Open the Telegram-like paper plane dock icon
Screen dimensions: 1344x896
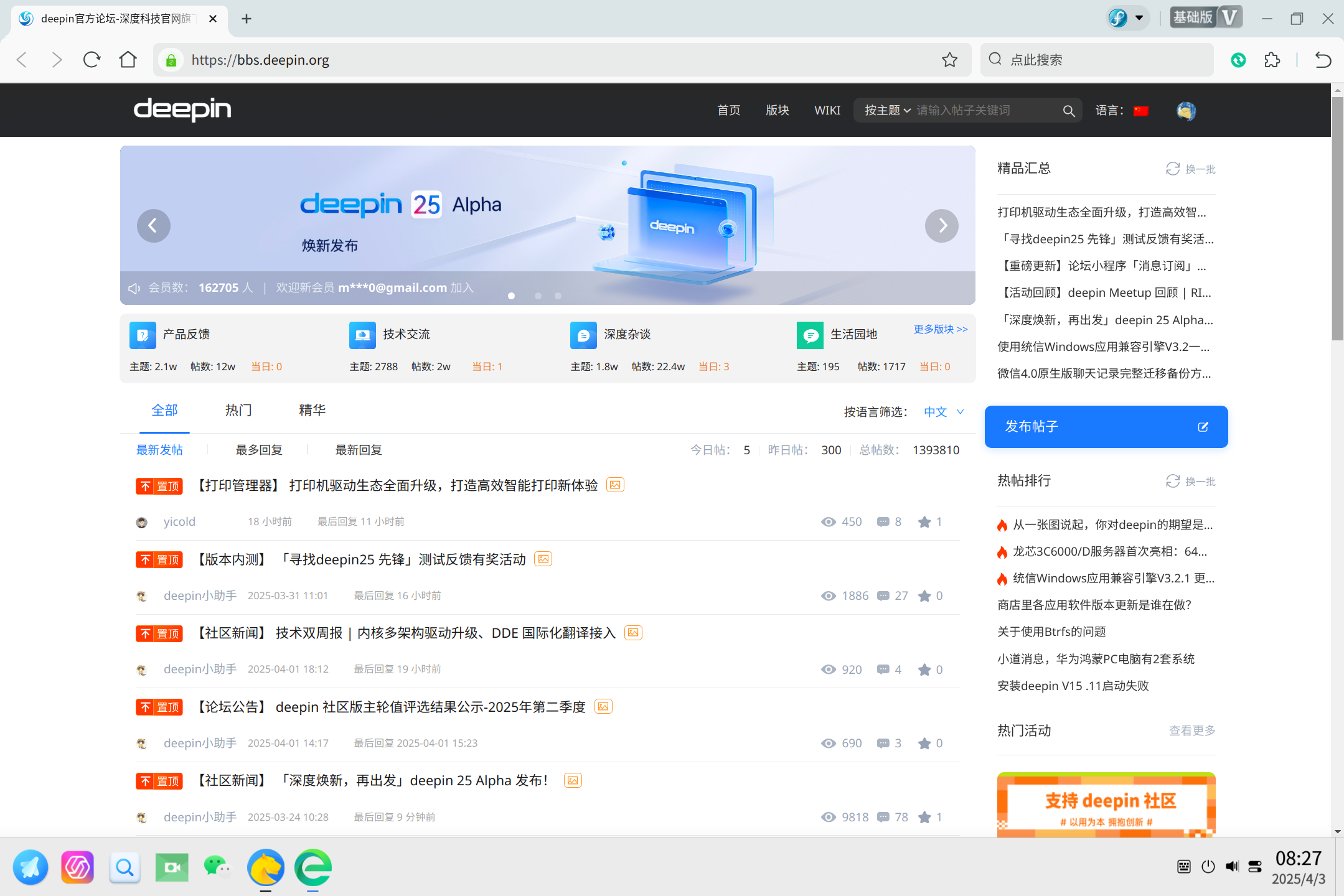click(x=31, y=867)
